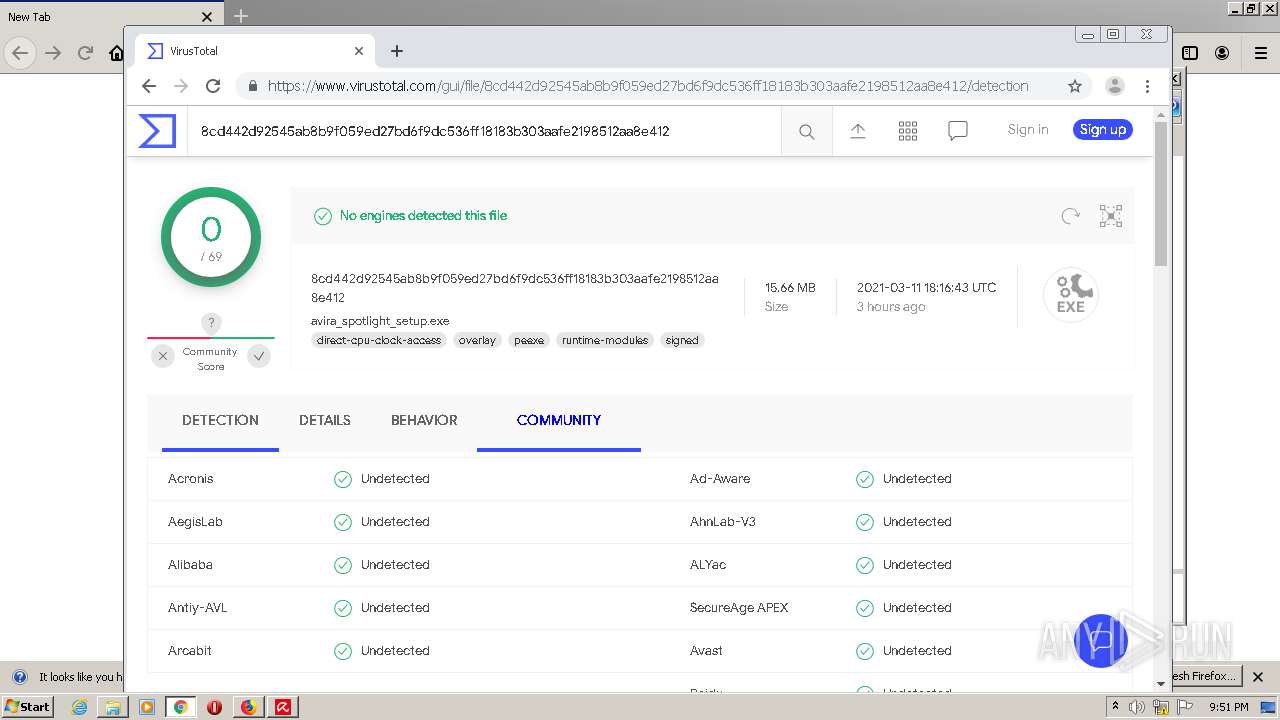1280x720 pixels.
Task: Open the Chrome taskbar icon
Action: pos(180,707)
